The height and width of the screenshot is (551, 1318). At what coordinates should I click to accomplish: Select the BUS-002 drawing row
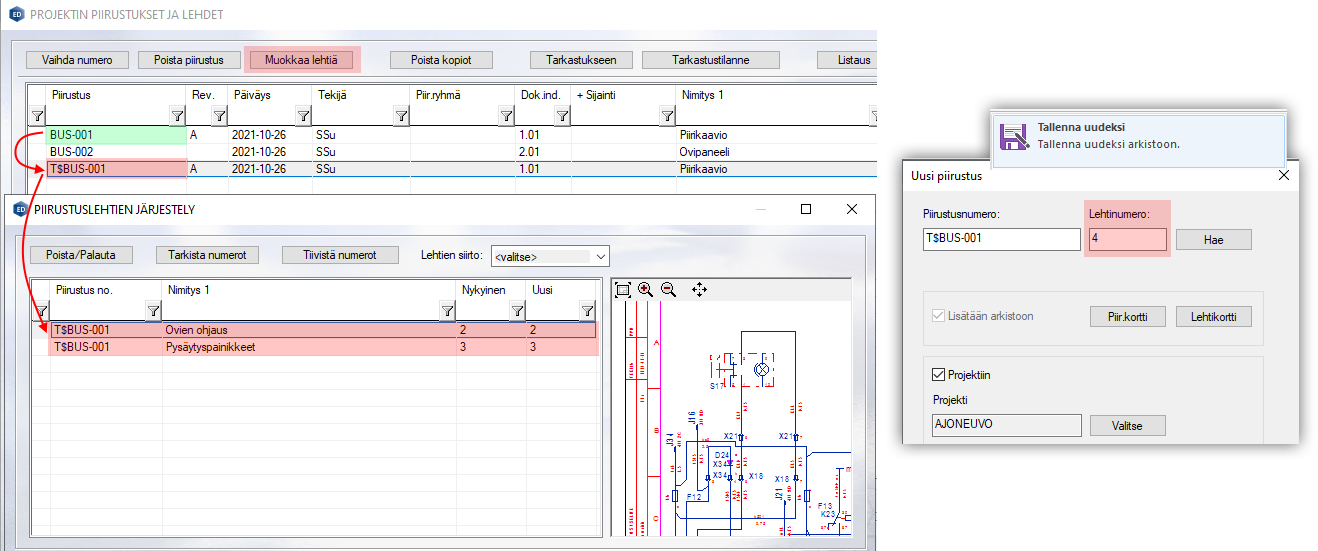71,152
